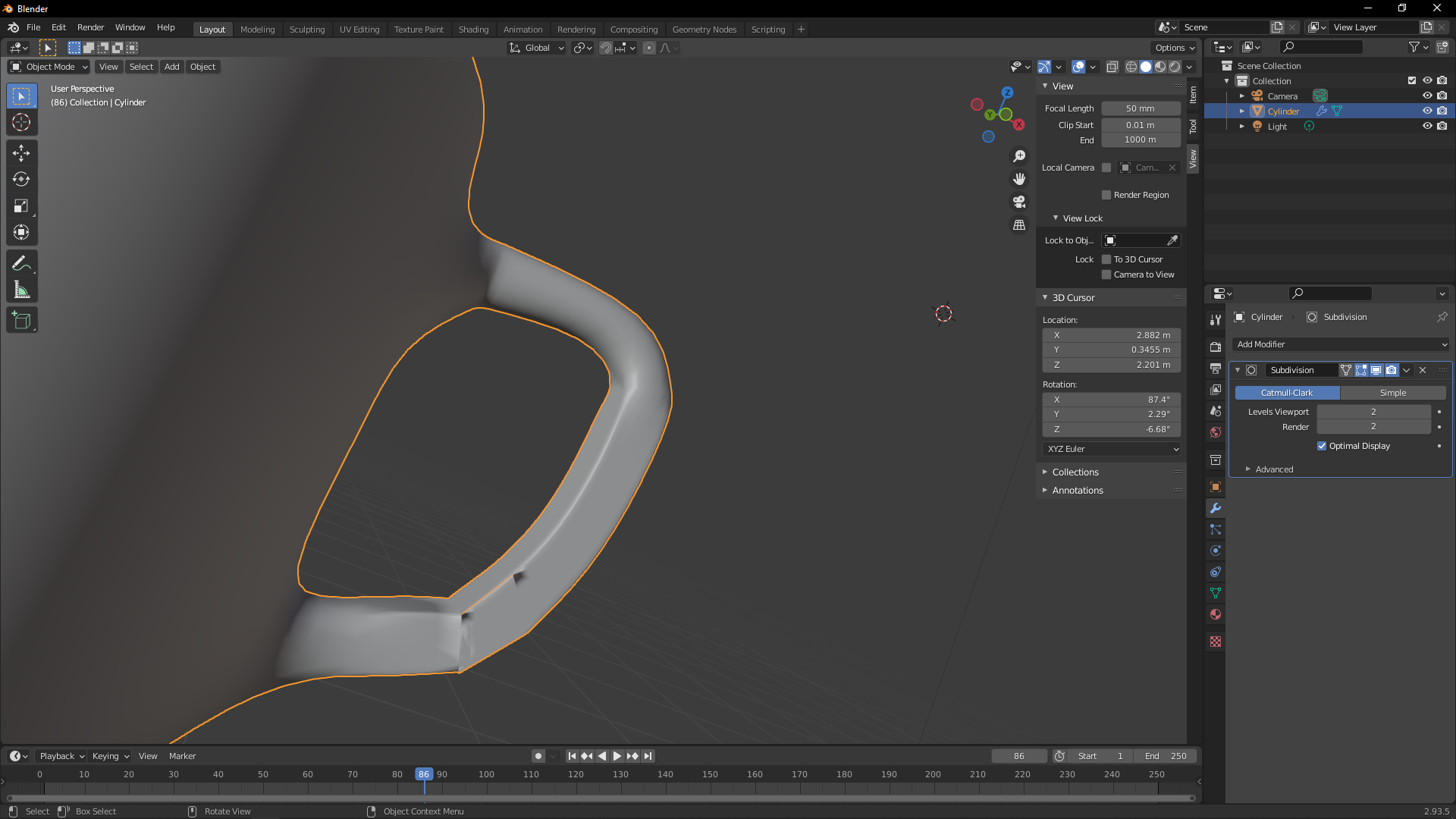
Task: Adjust Levels Viewport value field
Action: click(1373, 412)
